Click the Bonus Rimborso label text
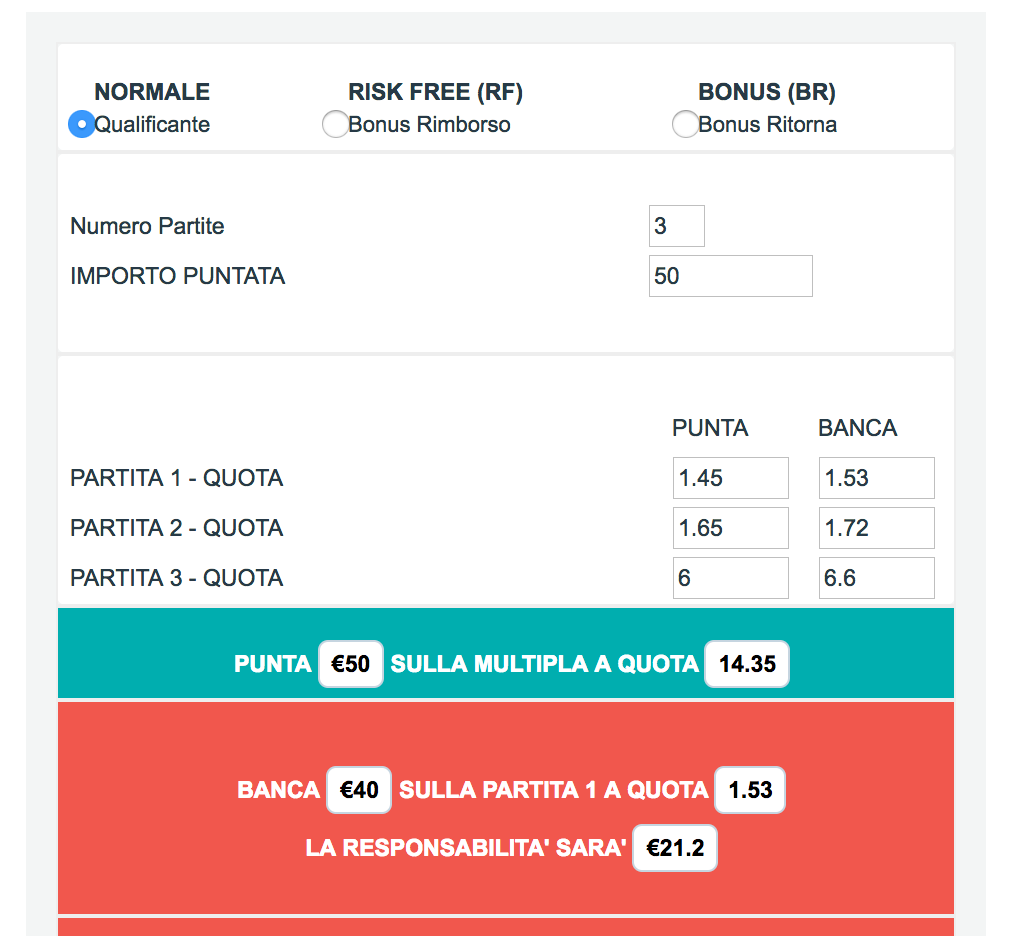Image resolution: width=1018 pixels, height=936 pixels. pos(430,125)
